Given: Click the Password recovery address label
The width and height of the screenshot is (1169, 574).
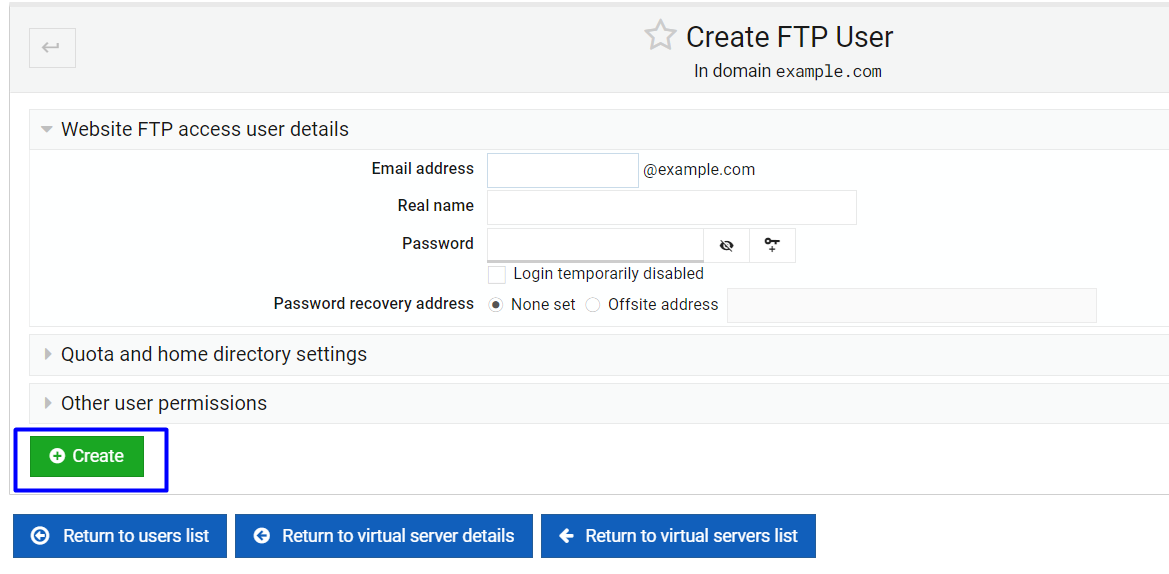Looking at the screenshot, I should (x=374, y=304).
